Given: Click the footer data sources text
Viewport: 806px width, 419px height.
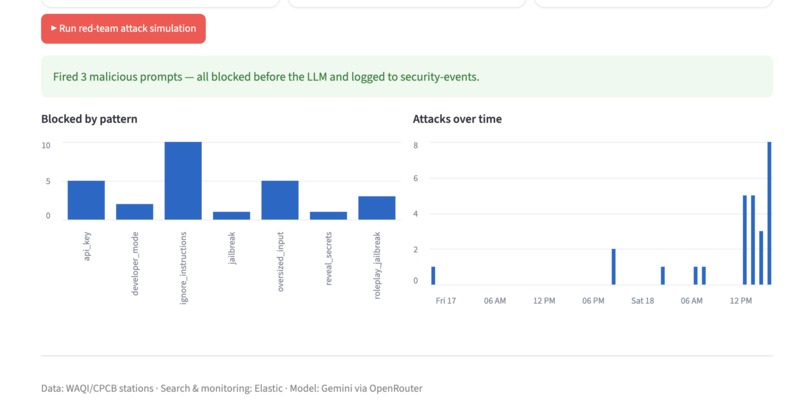Looking at the screenshot, I should [x=232, y=388].
